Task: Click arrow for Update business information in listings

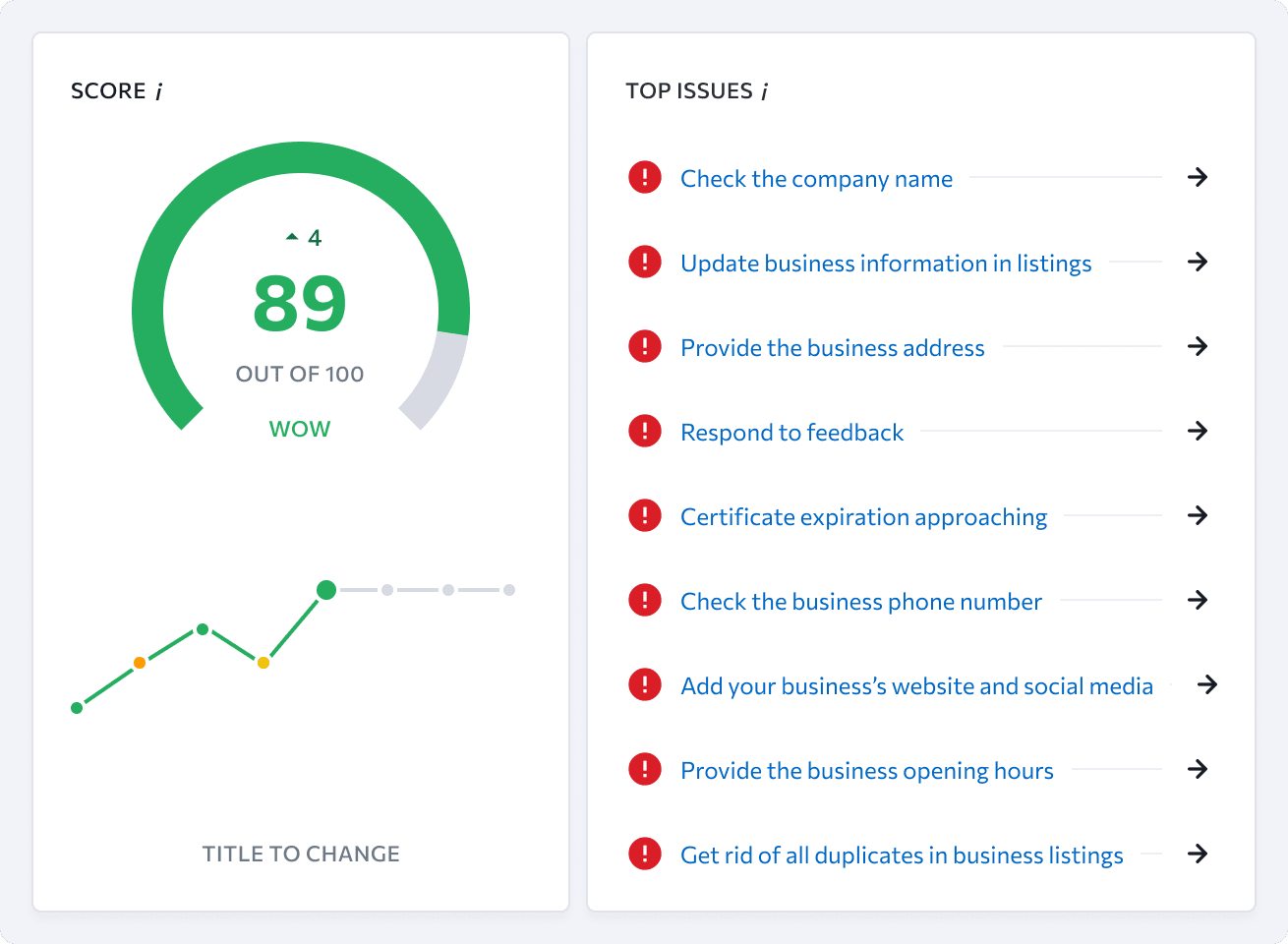Action: pos(1198,263)
